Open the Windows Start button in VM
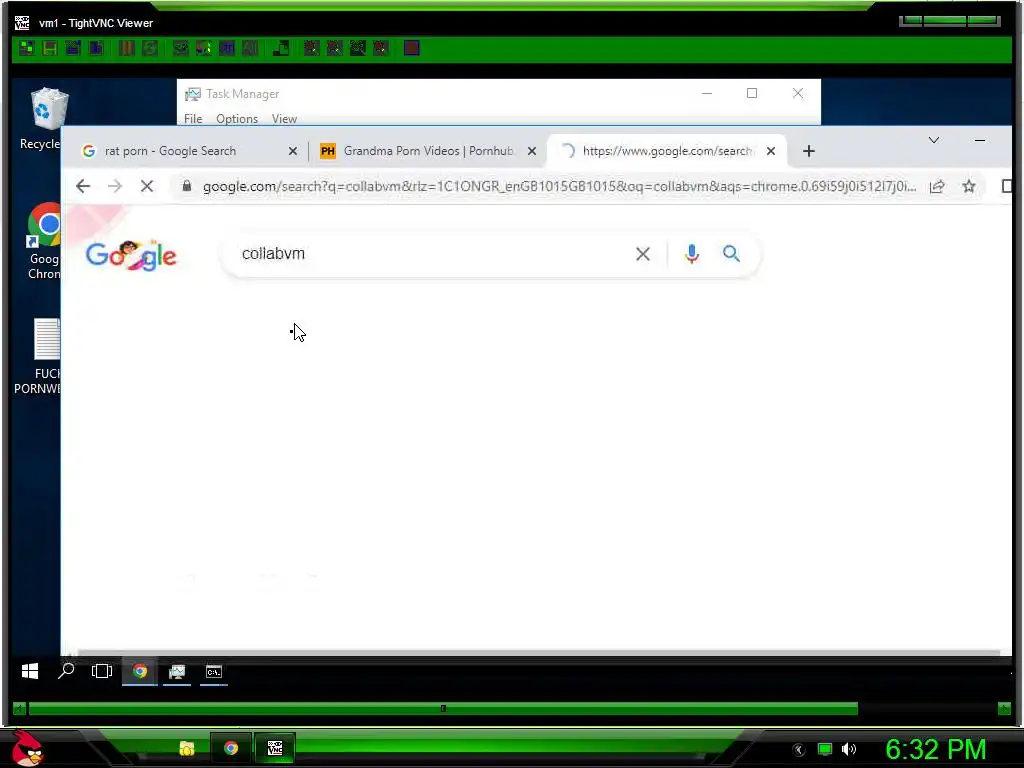This screenshot has height=768, width=1024. [x=29, y=671]
